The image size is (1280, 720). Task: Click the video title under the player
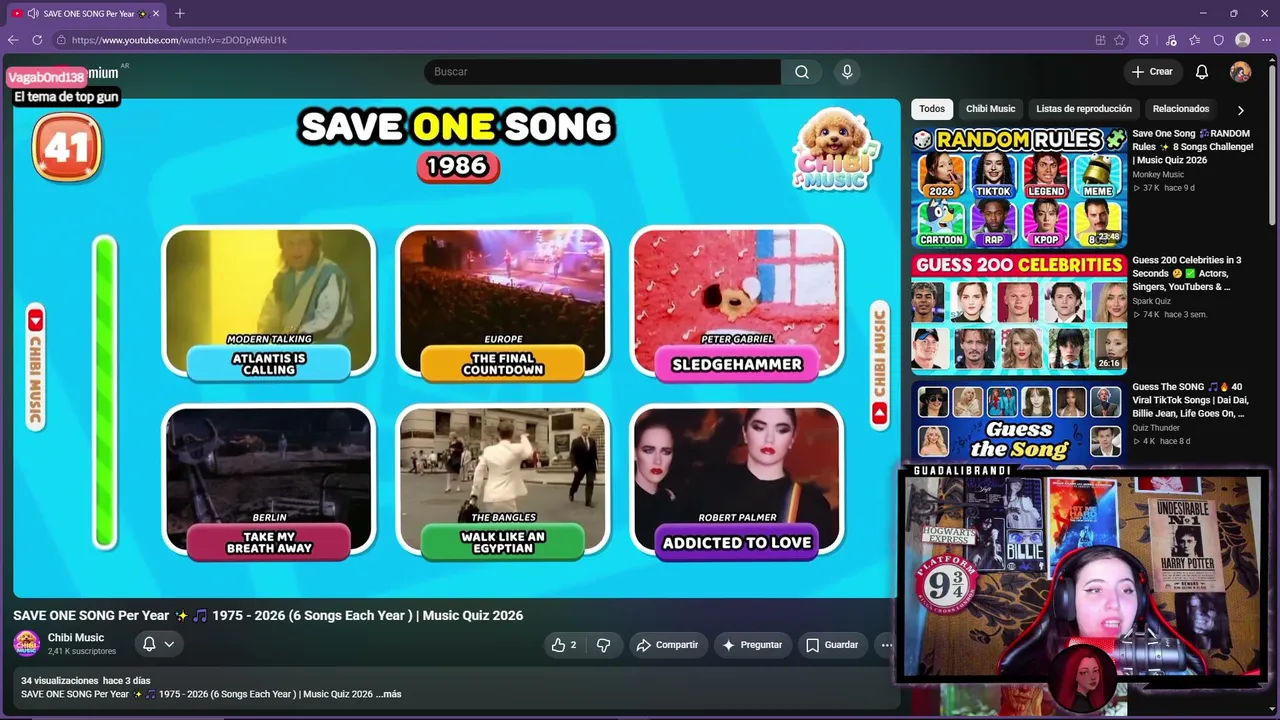click(x=268, y=615)
